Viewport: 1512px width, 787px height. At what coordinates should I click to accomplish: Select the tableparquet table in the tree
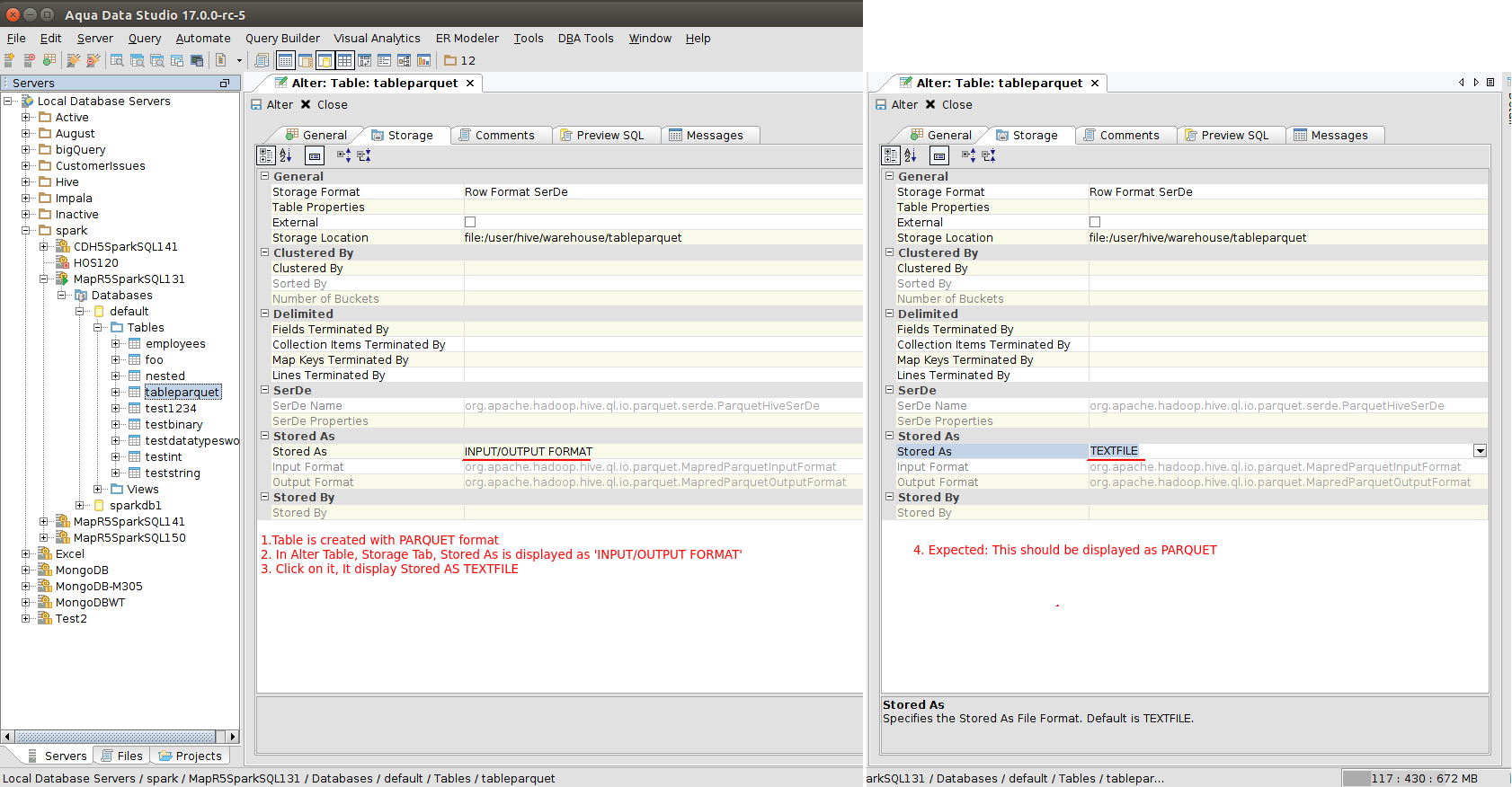pos(182,392)
